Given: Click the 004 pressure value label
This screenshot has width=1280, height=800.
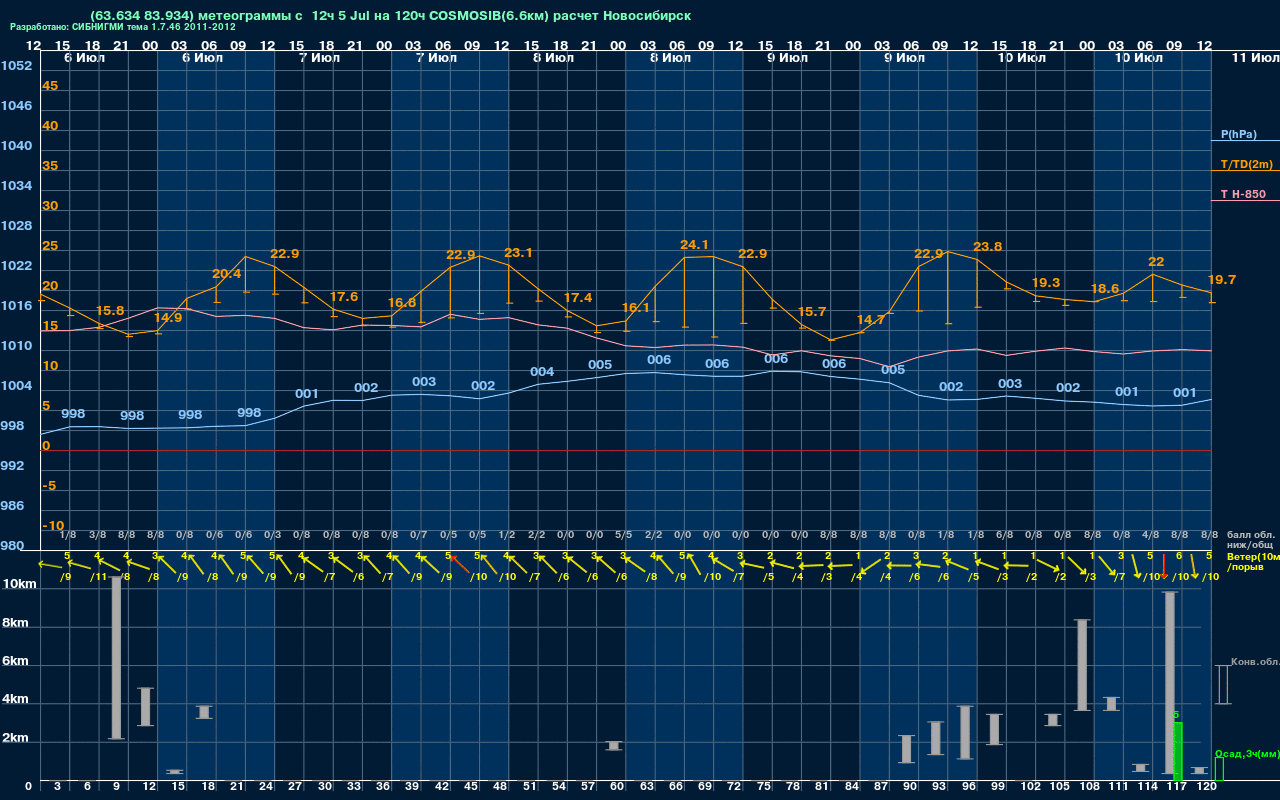Looking at the screenshot, I should click(x=542, y=372).
